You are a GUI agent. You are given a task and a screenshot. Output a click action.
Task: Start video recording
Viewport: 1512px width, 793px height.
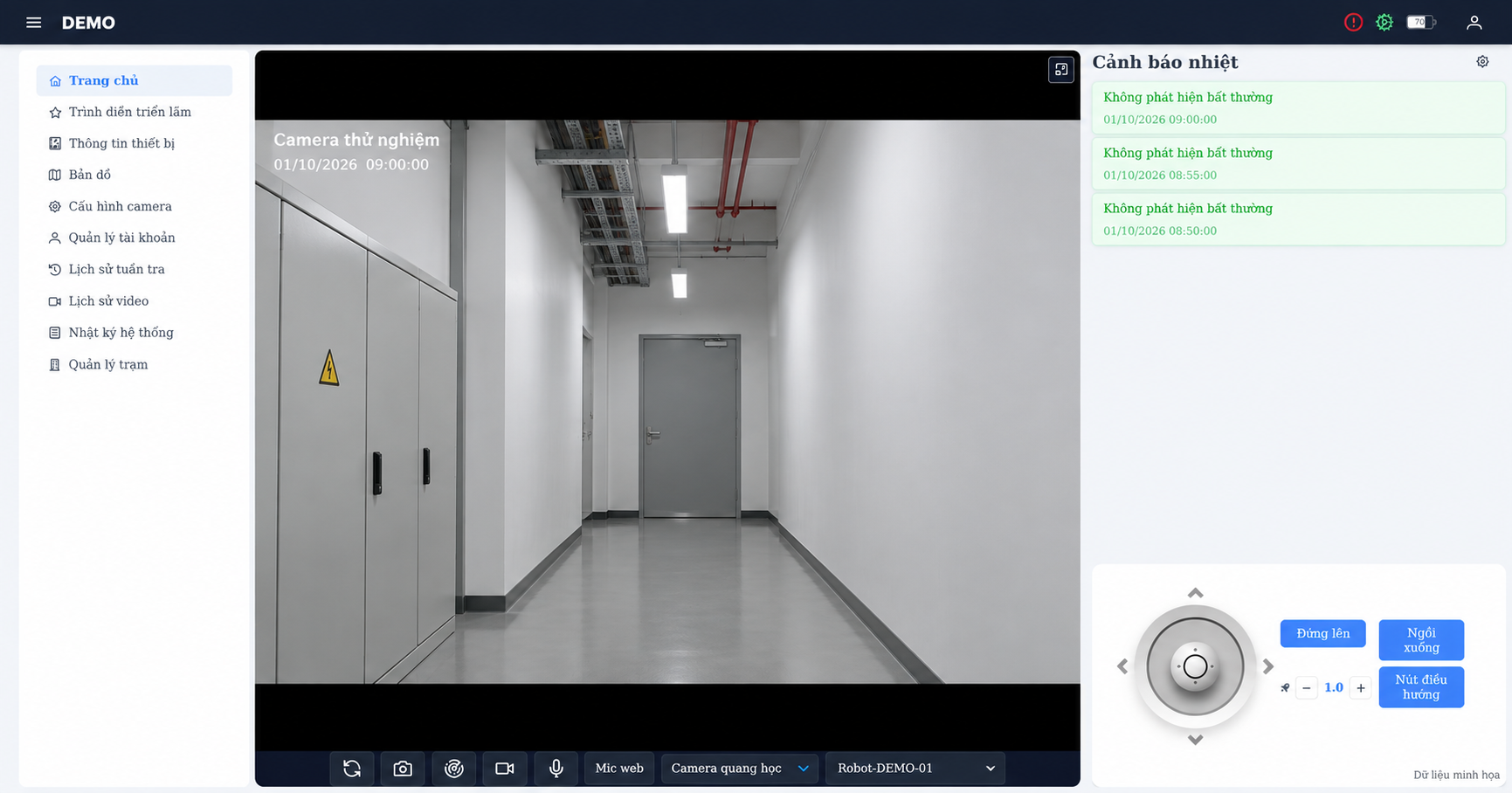[505, 769]
